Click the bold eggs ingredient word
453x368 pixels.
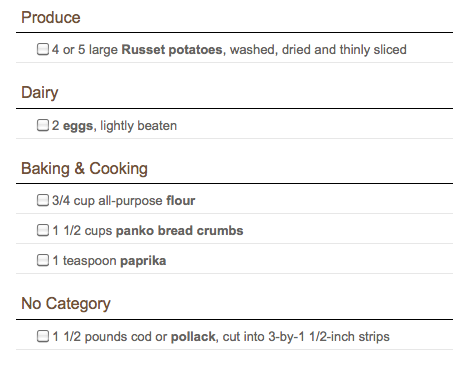click(x=78, y=126)
